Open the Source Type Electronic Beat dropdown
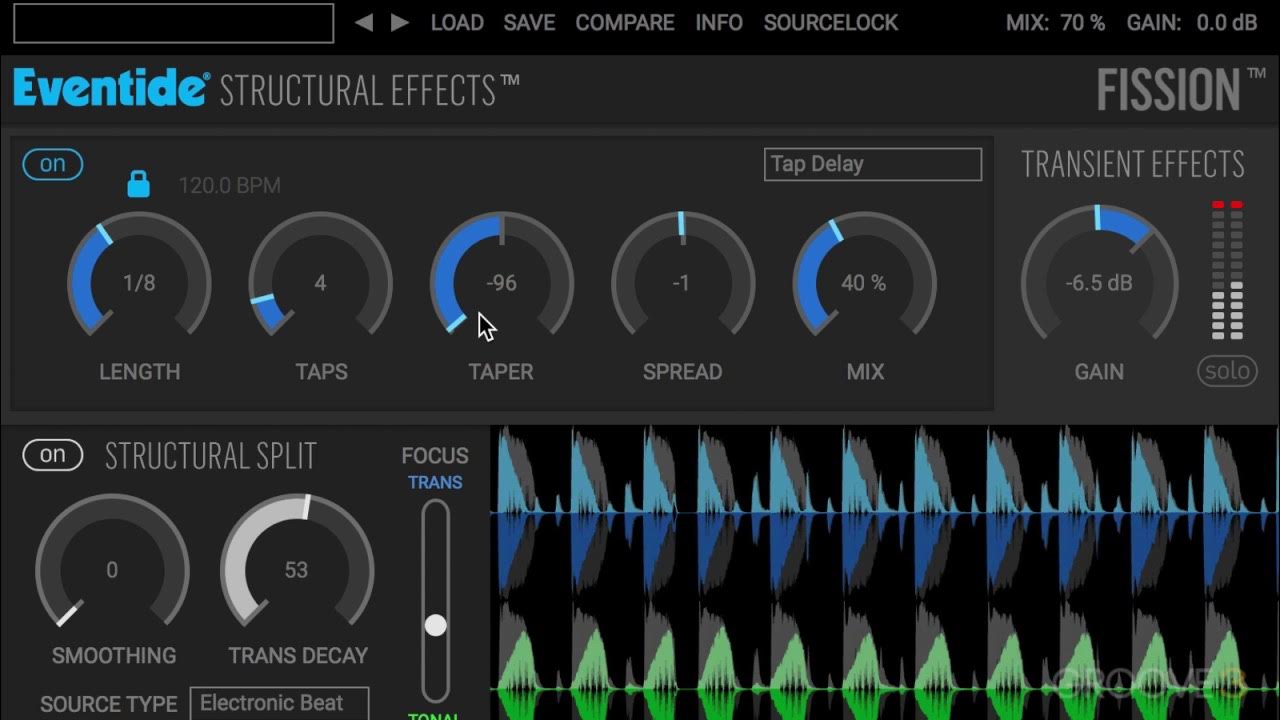Viewport: 1280px width, 720px height. 279,703
